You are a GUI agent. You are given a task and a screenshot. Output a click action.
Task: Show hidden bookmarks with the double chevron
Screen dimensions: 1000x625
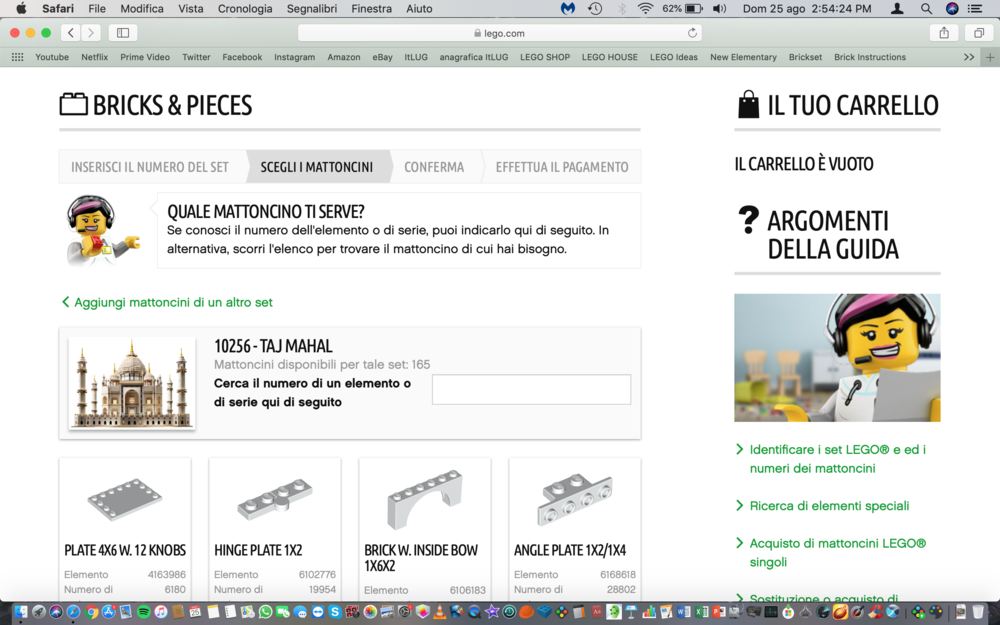pos(969,57)
